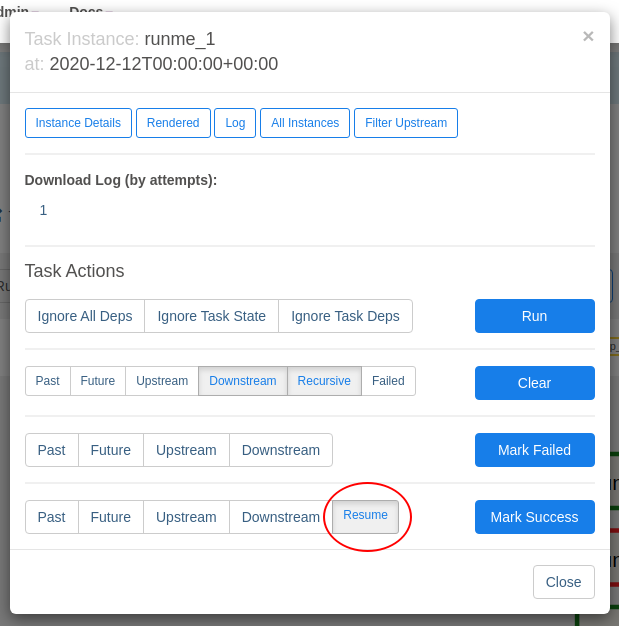Disable the Recursive option
Image resolution: width=619 pixels, height=626 pixels.
click(x=324, y=381)
